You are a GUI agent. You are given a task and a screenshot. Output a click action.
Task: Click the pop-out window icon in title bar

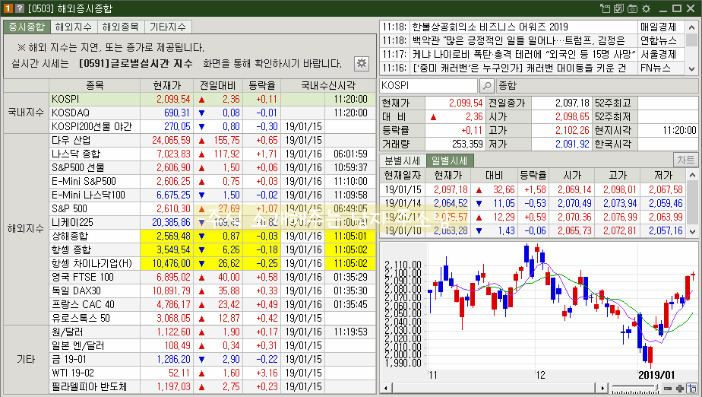click(605, 9)
